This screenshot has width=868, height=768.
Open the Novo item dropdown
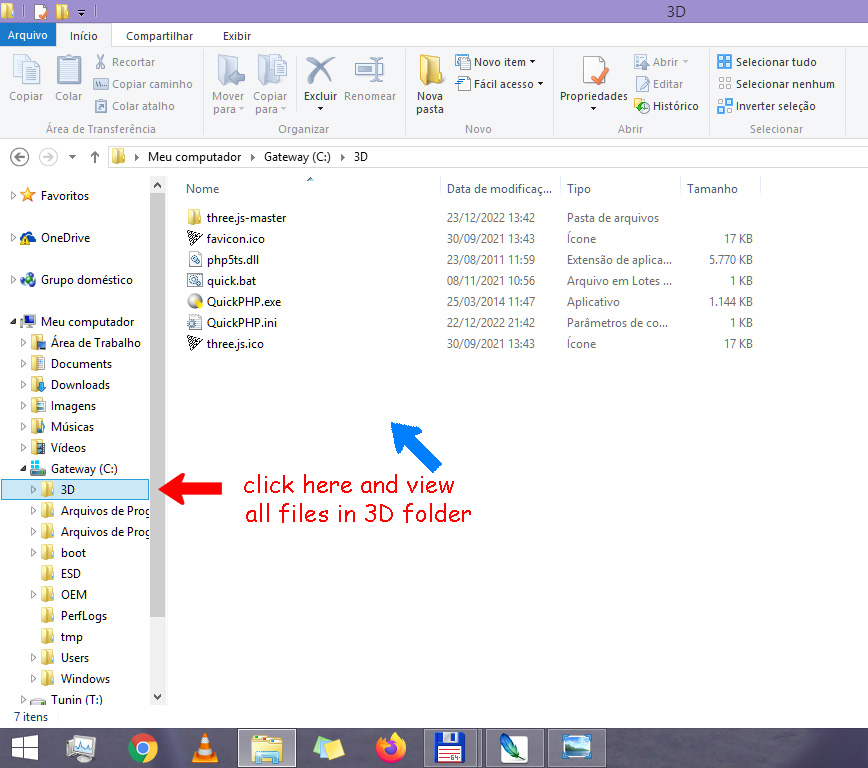(x=496, y=62)
